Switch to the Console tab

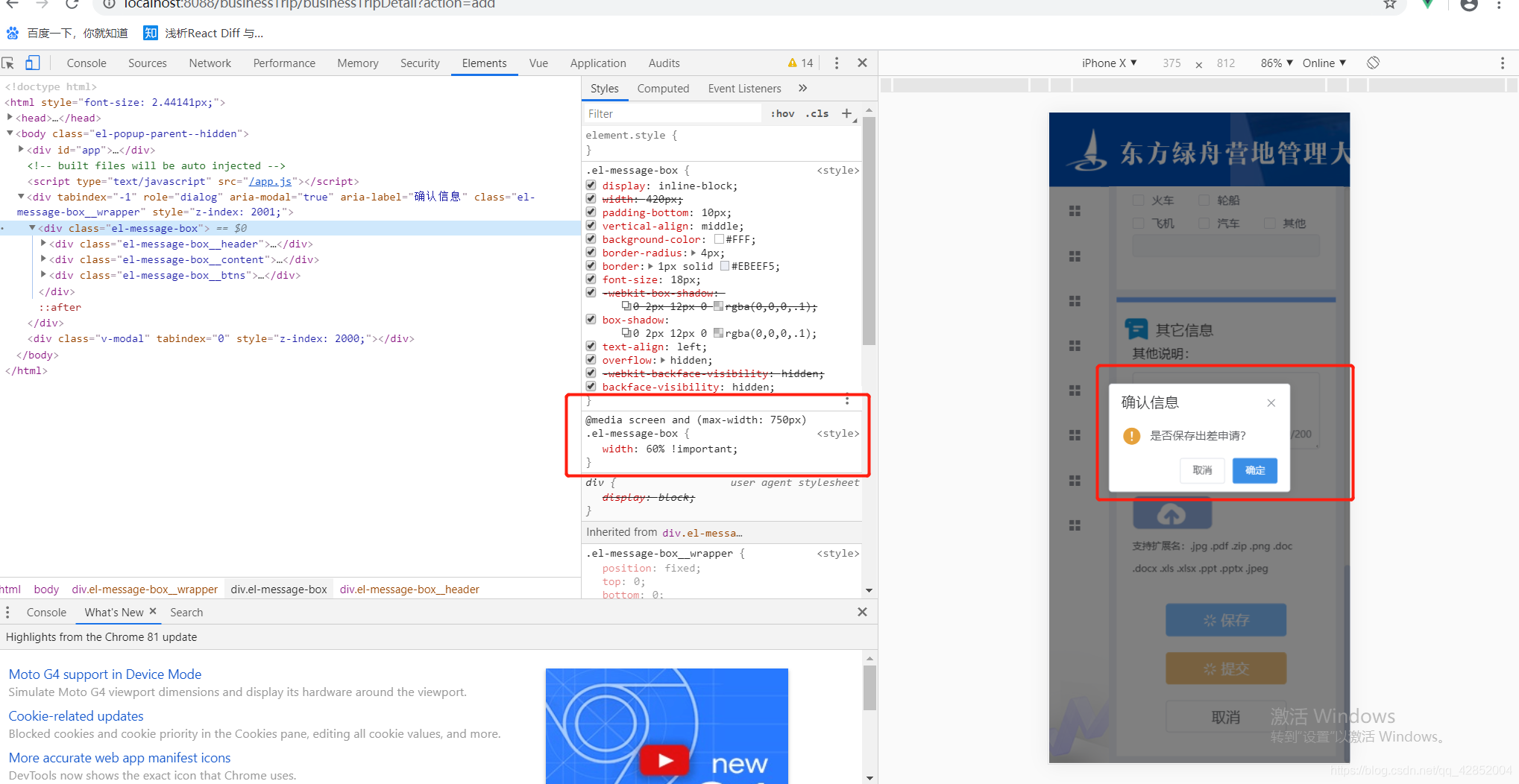click(87, 63)
